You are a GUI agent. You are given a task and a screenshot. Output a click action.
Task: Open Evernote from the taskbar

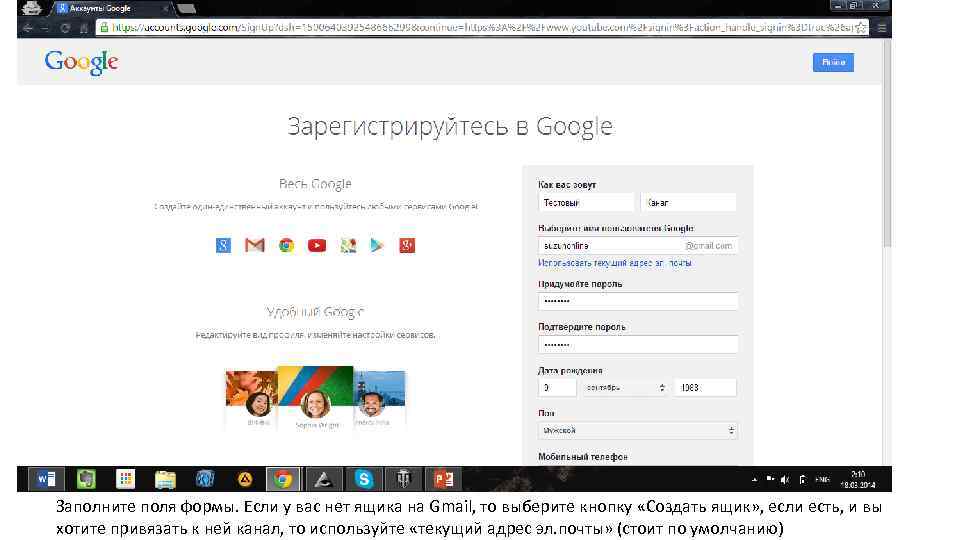coord(86,479)
